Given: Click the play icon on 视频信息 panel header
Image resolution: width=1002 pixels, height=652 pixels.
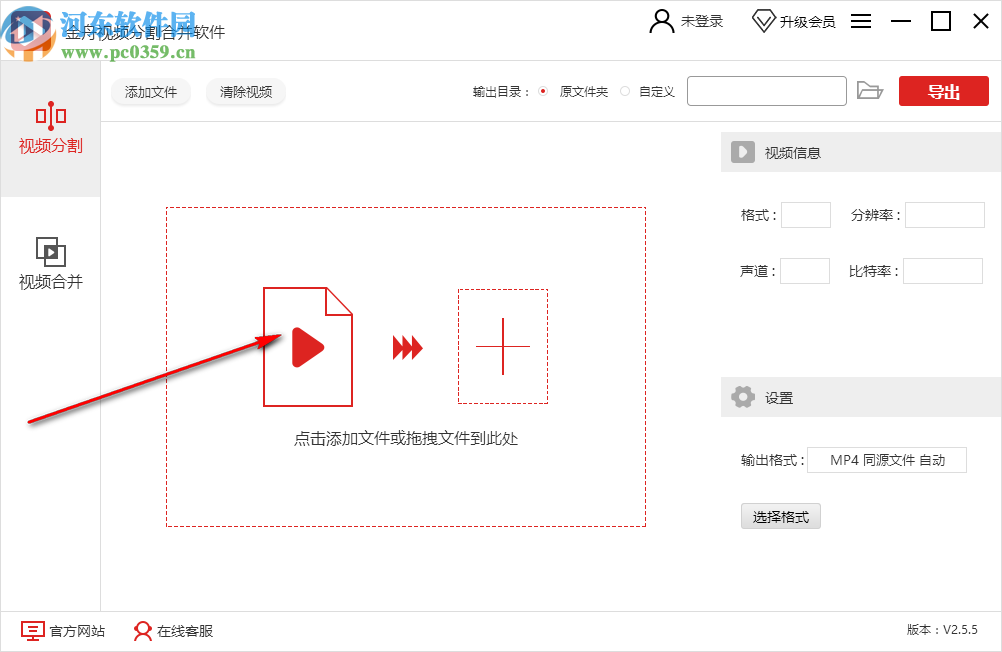Looking at the screenshot, I should point(743,151).
